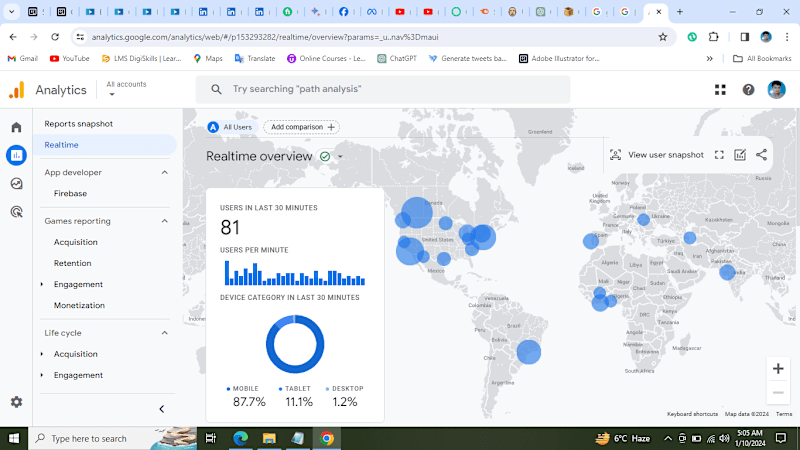Image resolution: width=800 pixels, height=450 pixels.
Task: Share this report via share icon
Action: point(761,155)
